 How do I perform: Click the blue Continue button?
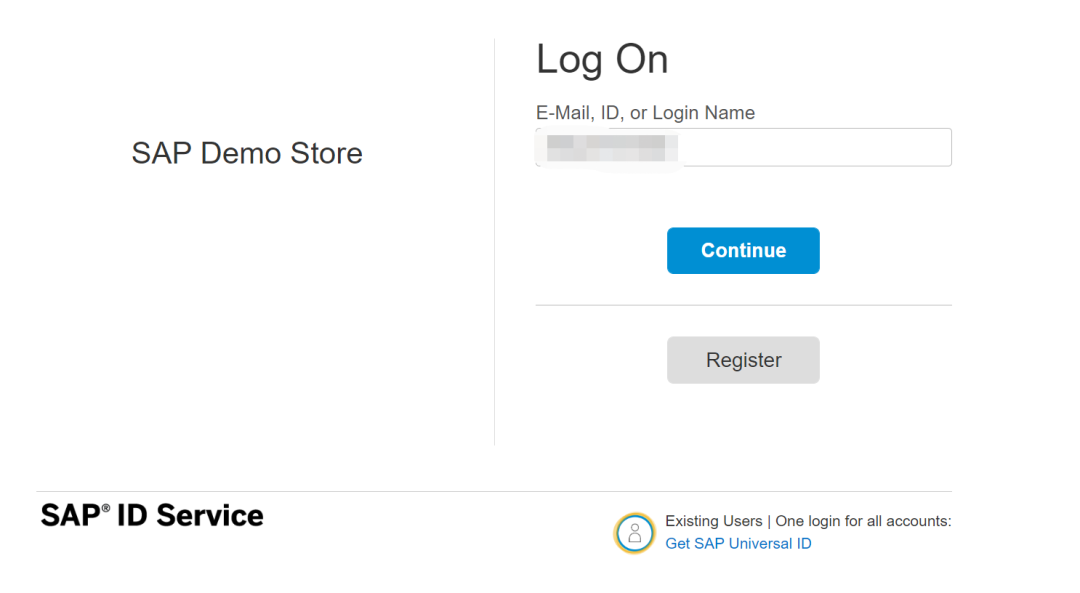coord(743,251)
